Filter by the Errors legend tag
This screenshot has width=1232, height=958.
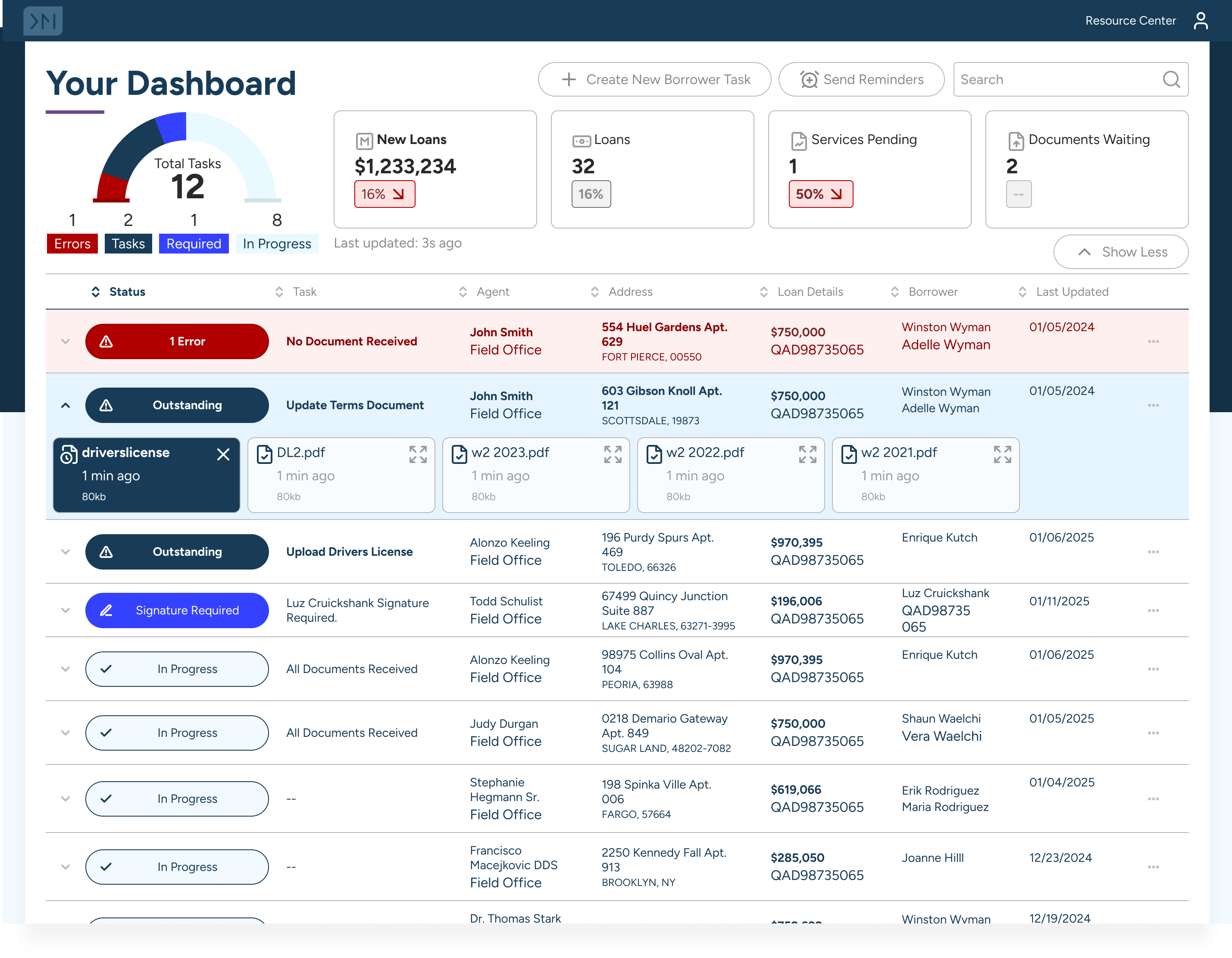(72, 244)
